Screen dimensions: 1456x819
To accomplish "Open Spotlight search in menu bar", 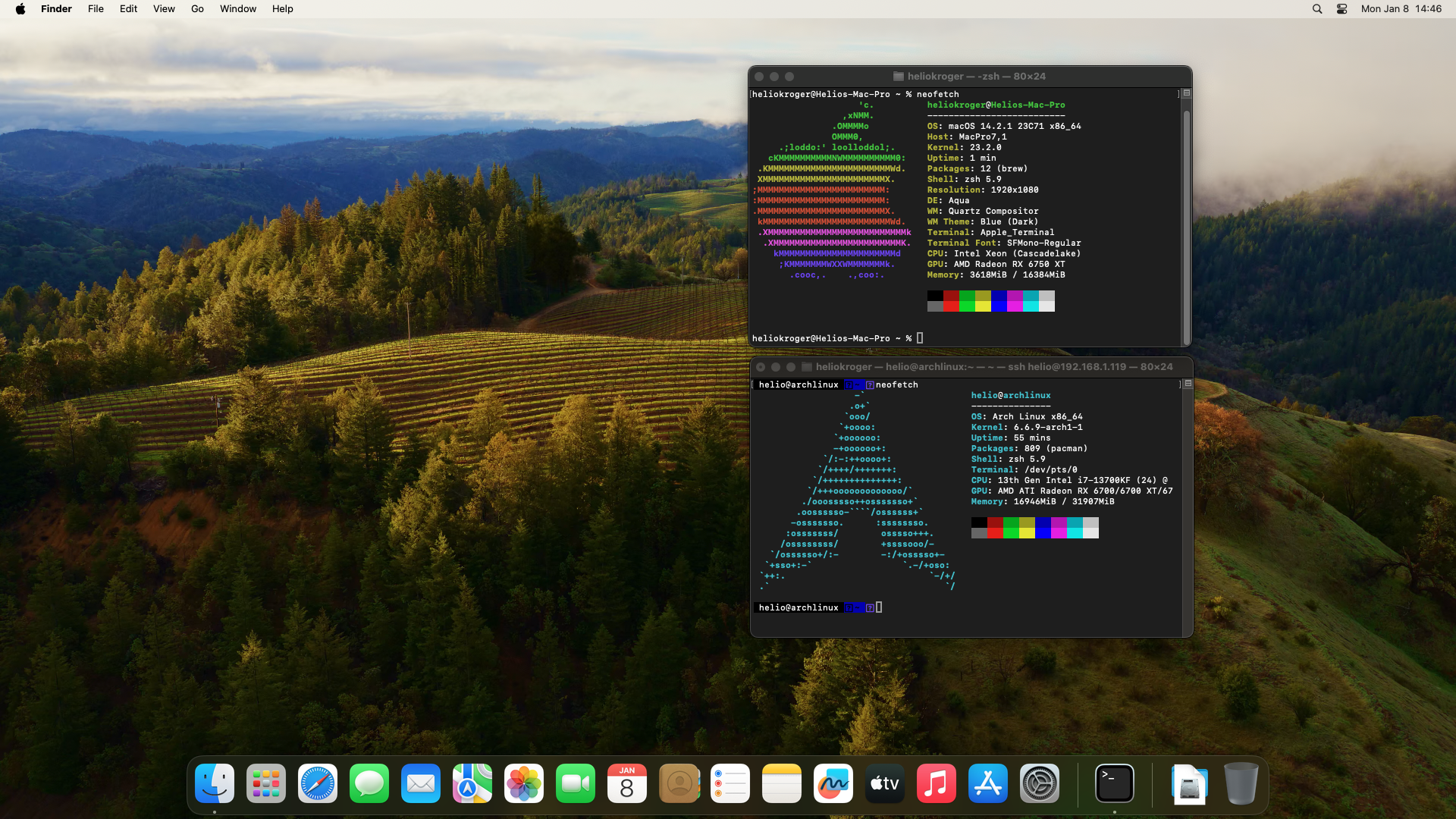I will click(1317, 9).
